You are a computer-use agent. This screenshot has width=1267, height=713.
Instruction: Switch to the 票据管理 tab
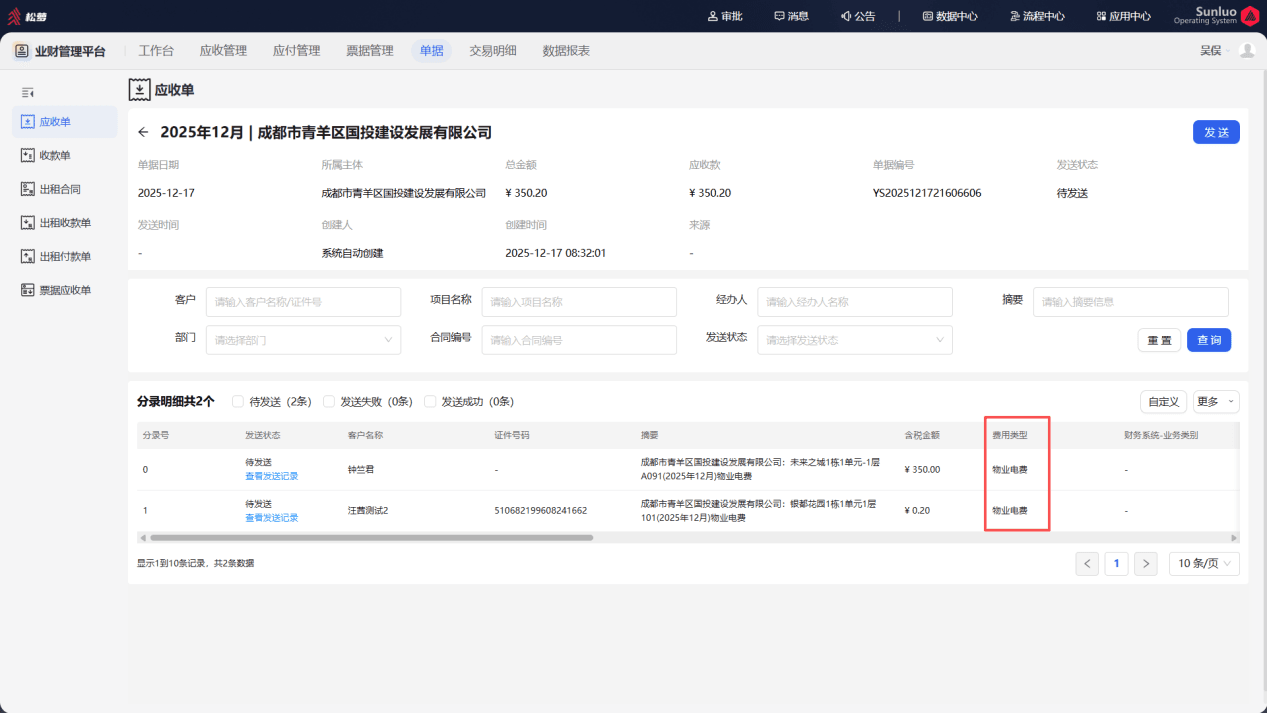click(x=370, y=51)
